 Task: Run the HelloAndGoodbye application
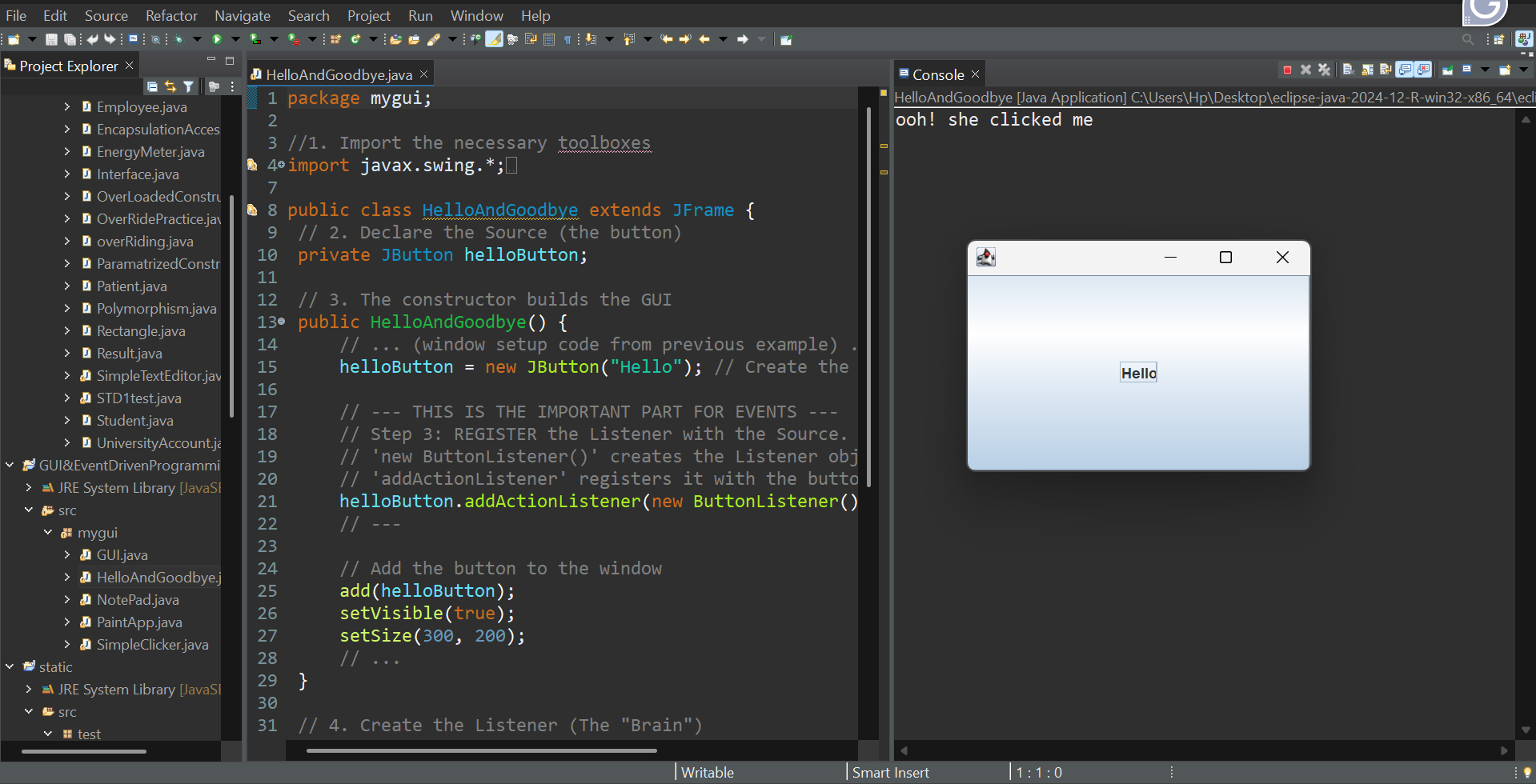click(x=216, y=38)
